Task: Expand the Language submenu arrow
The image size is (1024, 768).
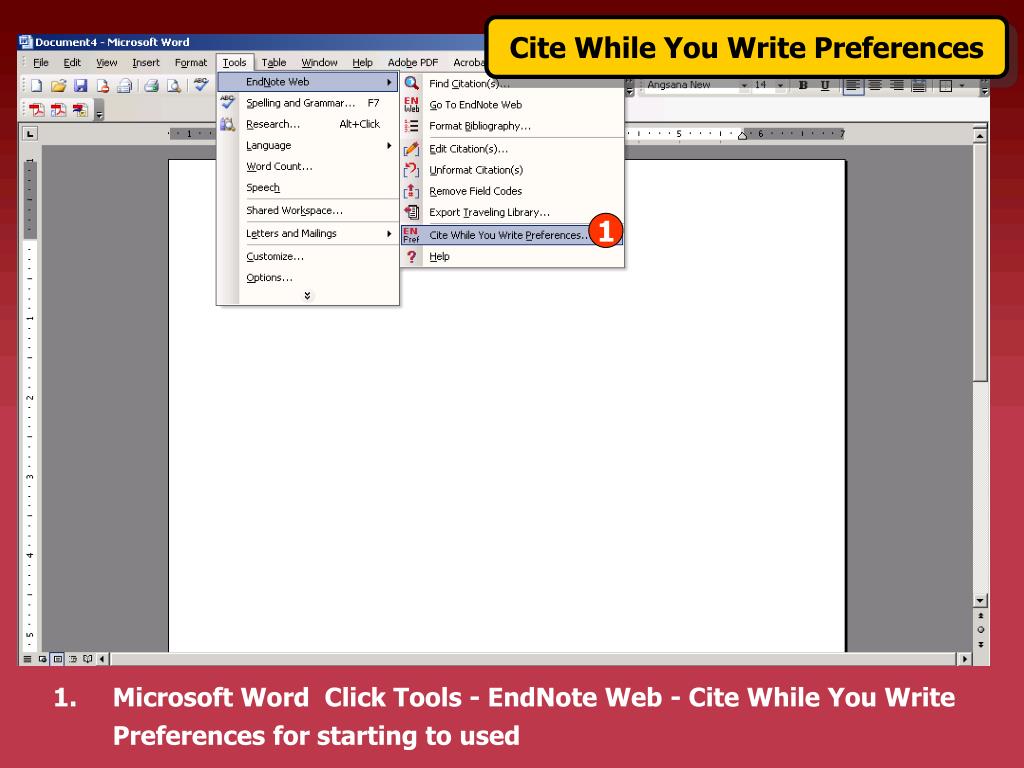Action: pyautogui.click(x=389, y=146)
